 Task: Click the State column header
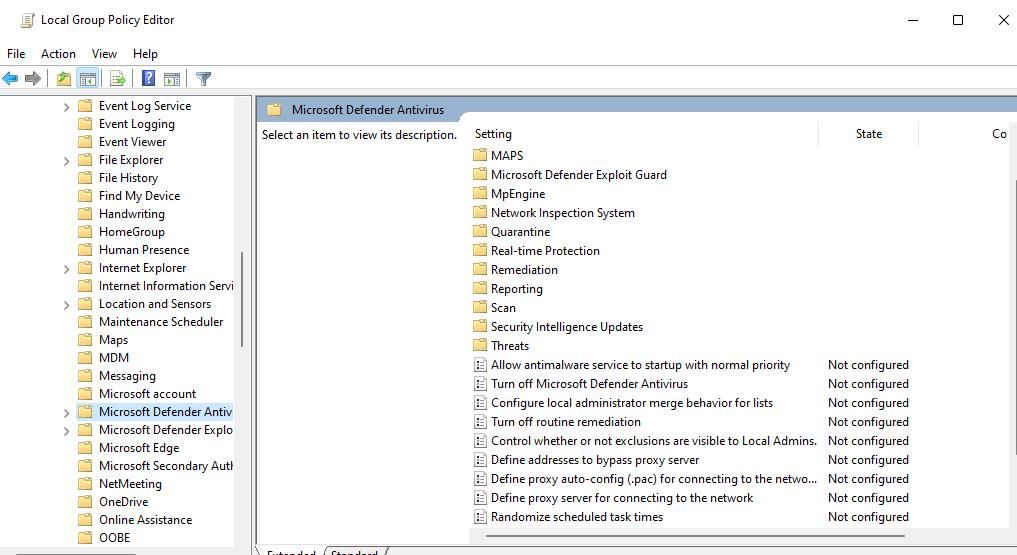tap(868, 134)
